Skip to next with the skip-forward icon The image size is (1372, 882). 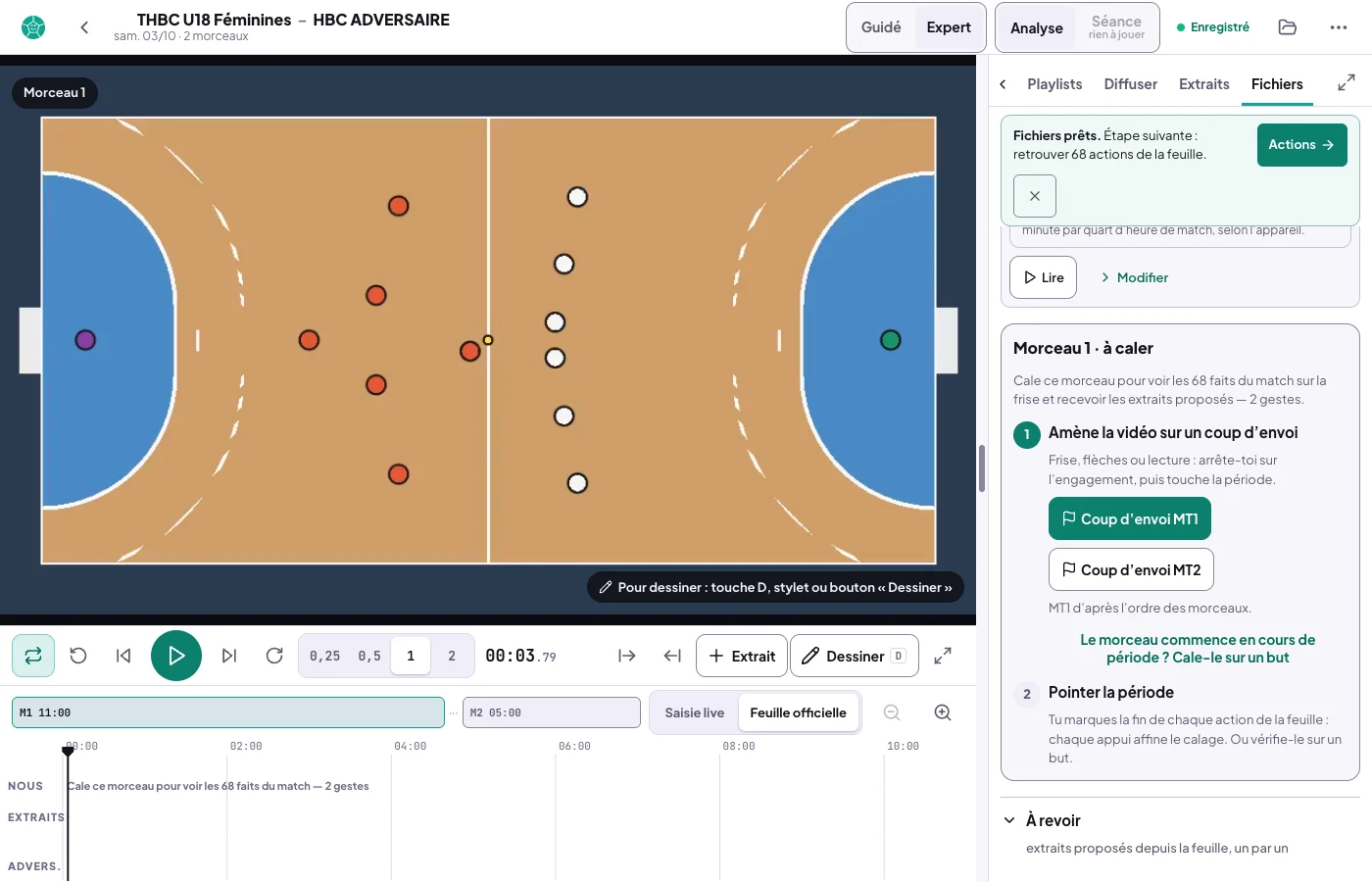click(x=229, y=656)
